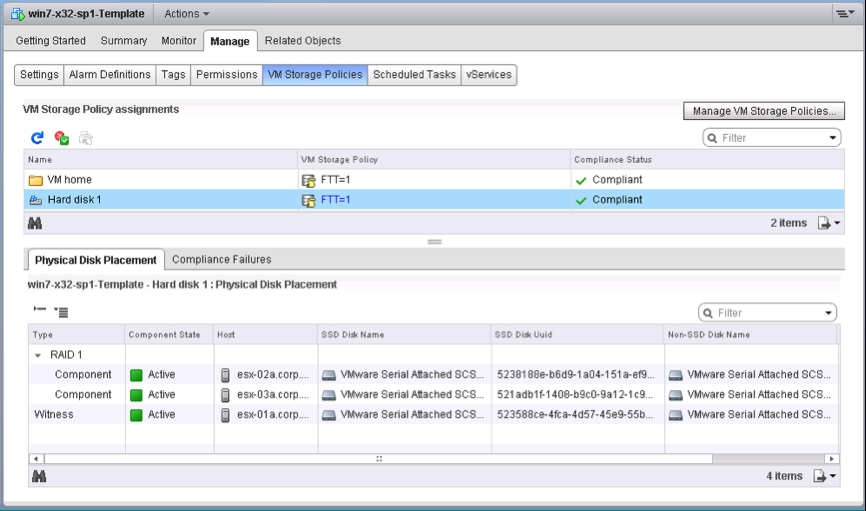Click the check compliance icon with red and green marks

tap(62, 138)
